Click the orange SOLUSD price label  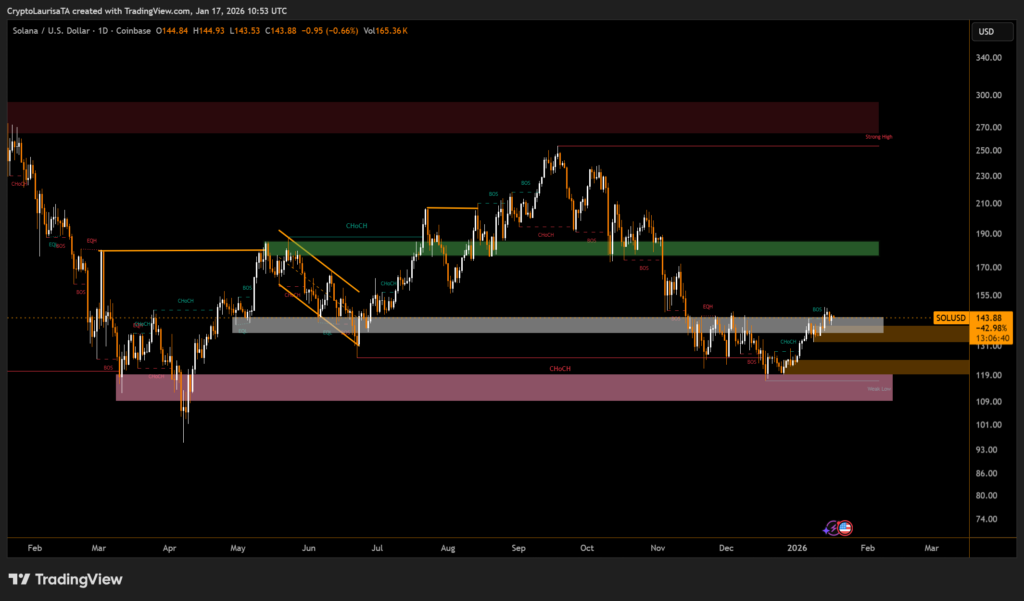(x=950, y=318)
